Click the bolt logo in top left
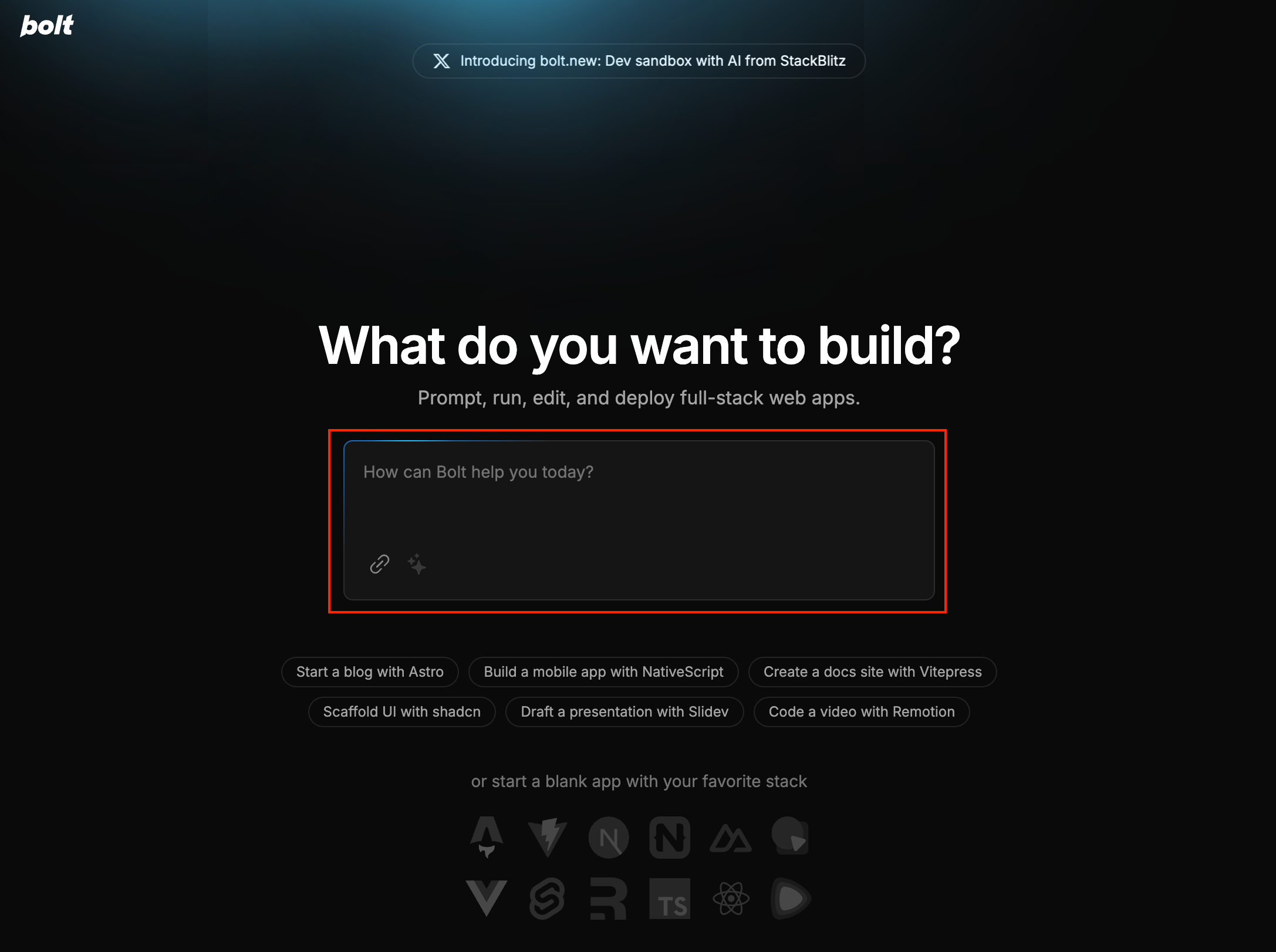Viewport: 1276px width, 952px height. pyautogui.click(x=48, y=25)
